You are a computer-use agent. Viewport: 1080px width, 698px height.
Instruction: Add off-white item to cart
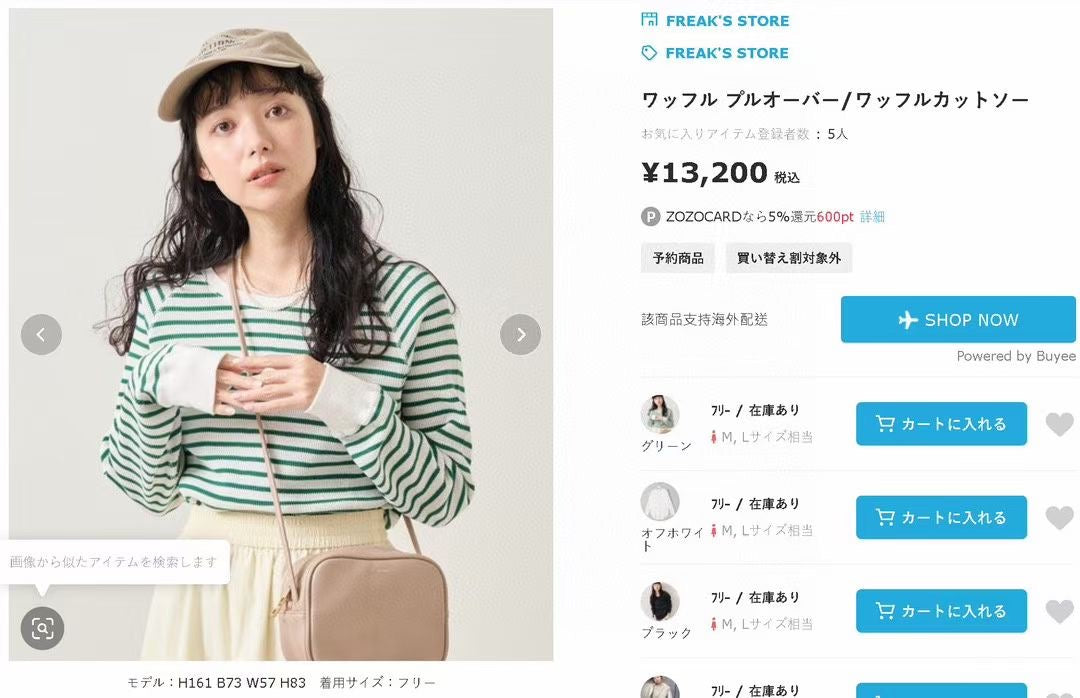[941, 517]
